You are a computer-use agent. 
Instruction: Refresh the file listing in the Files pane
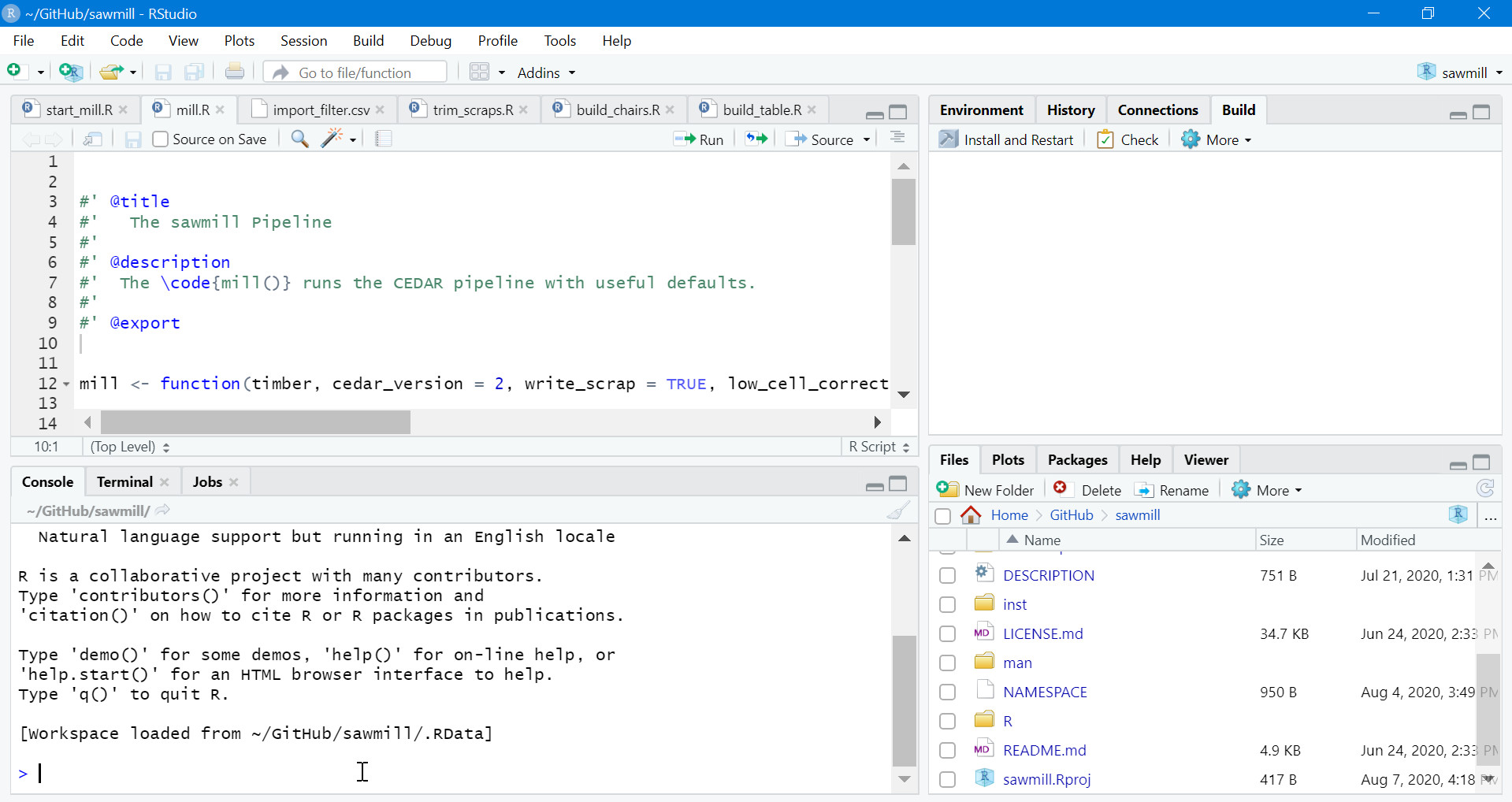click(1485, 489)
